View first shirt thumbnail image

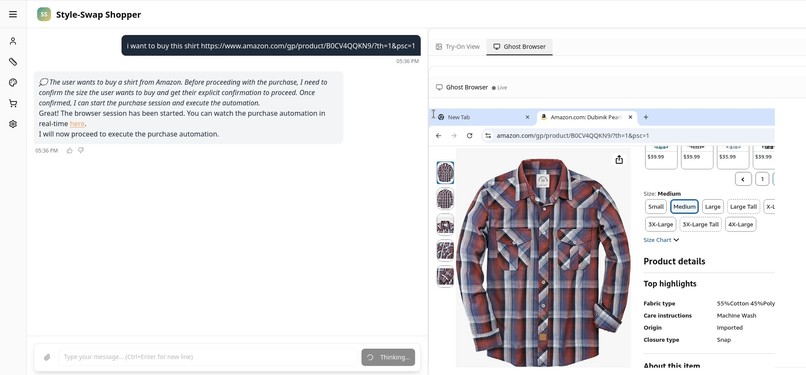coord(445,173)
